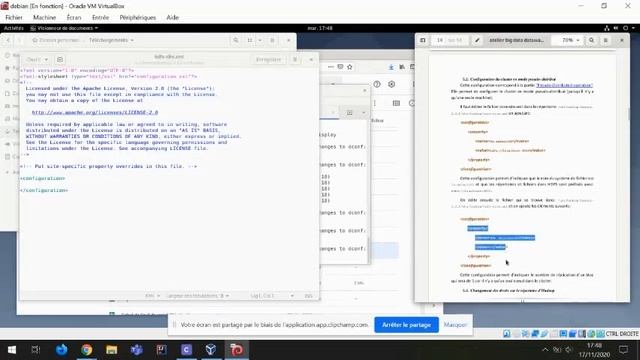
Task: Open the Clipchamp C icon on the taskbar
Action: click(x=187, y=350)
